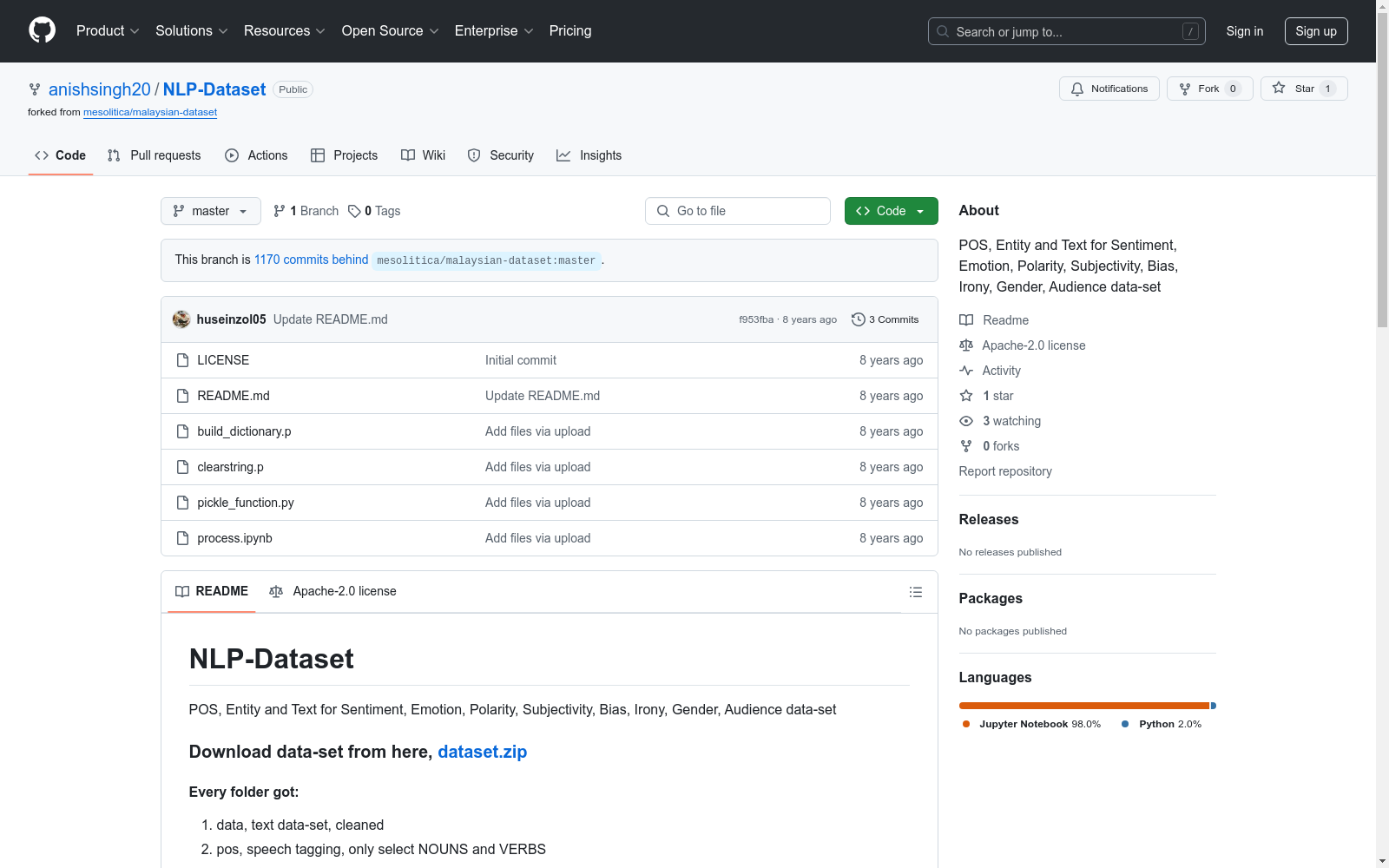
Task: Click the Sign in link
Action: coord(1245,31)
